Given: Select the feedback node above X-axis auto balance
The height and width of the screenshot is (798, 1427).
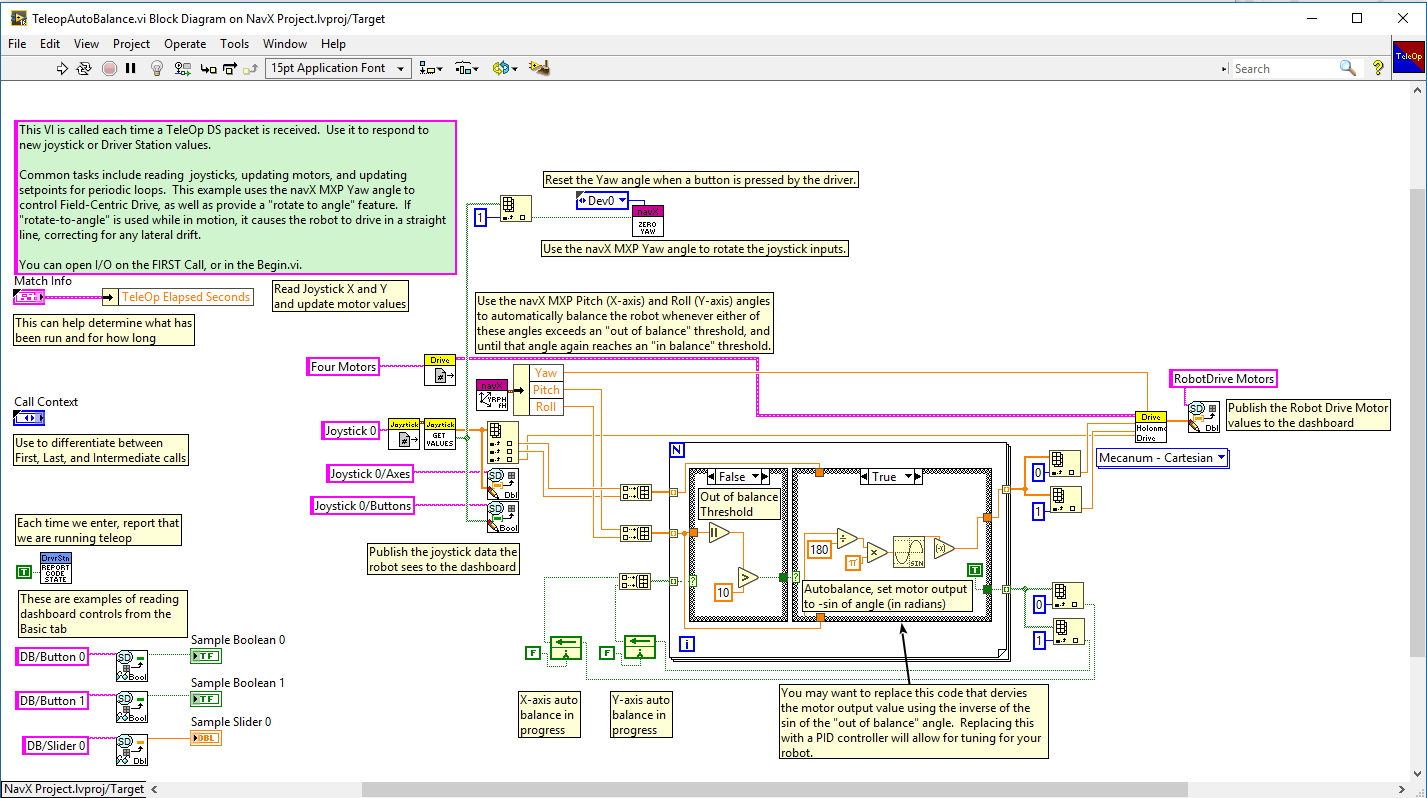Looking at the screenshot, I should [x=566, y=648].
